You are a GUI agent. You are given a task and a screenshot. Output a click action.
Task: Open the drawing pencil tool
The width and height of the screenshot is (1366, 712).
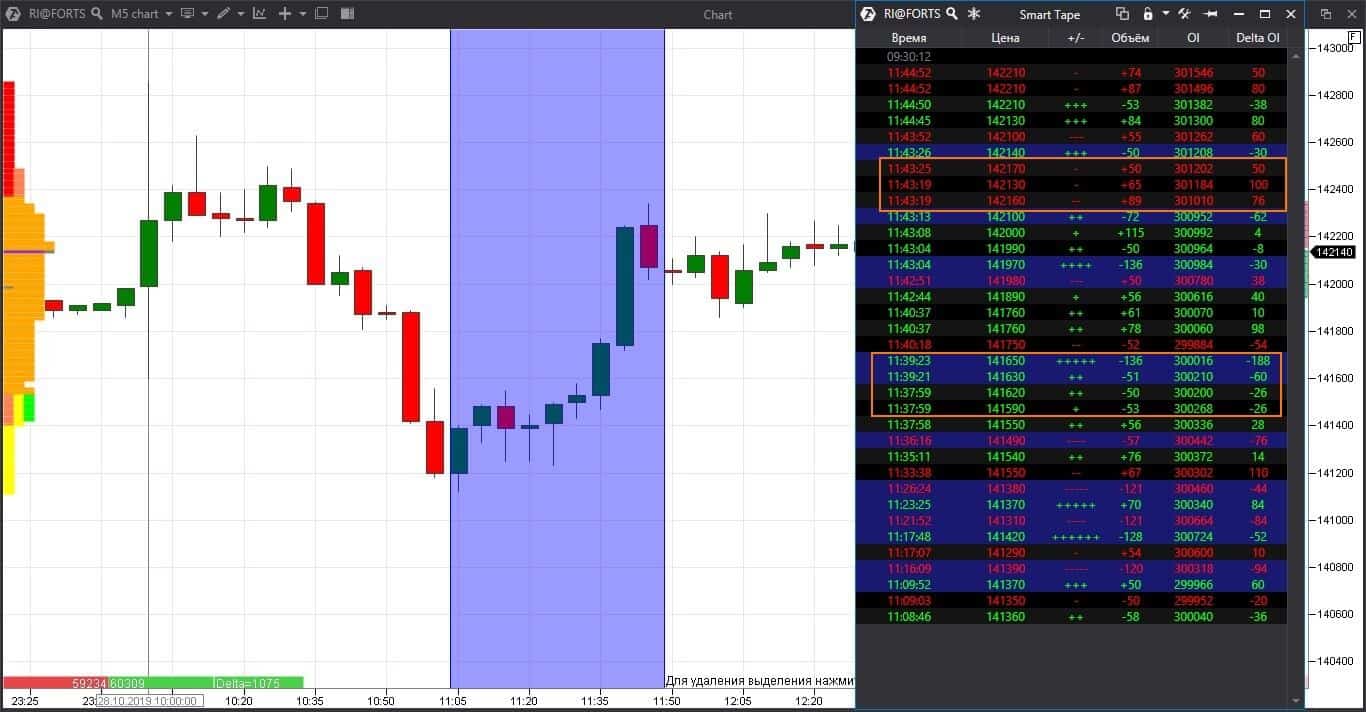(x=222, y=14)
